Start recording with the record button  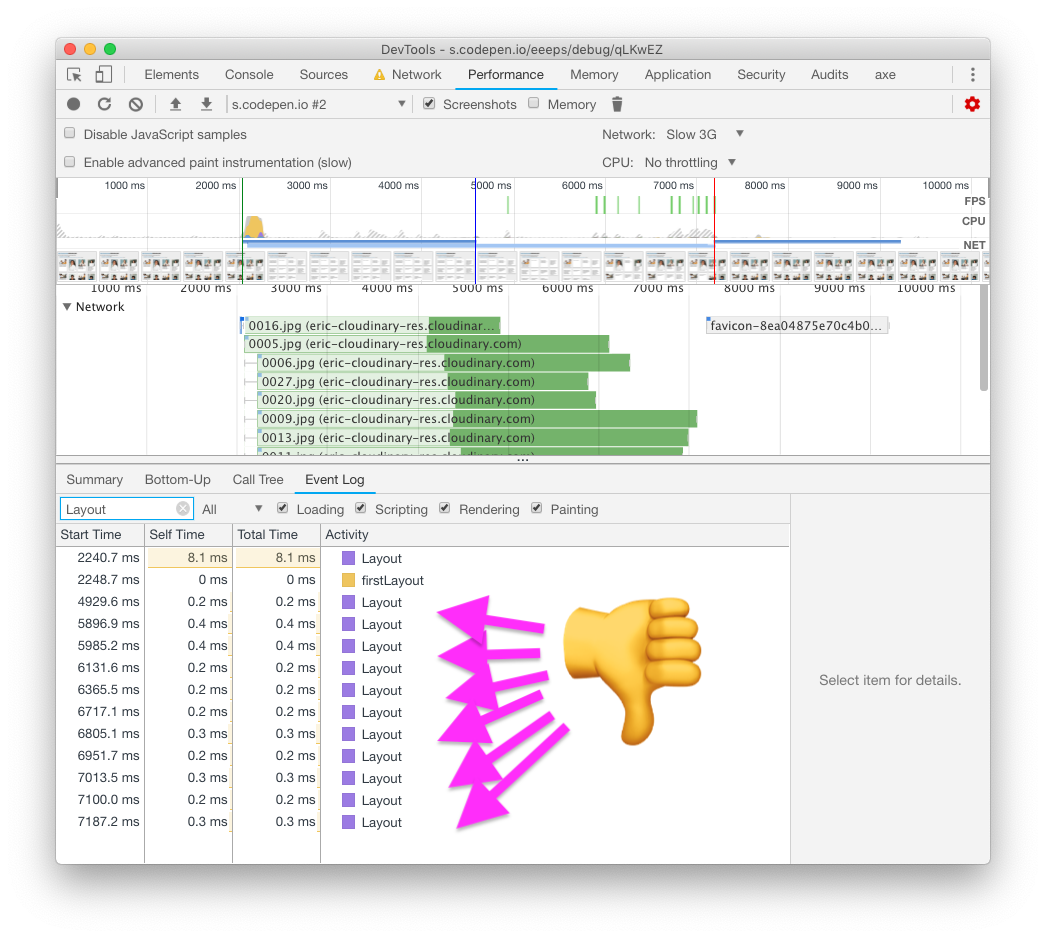point(74,104)
